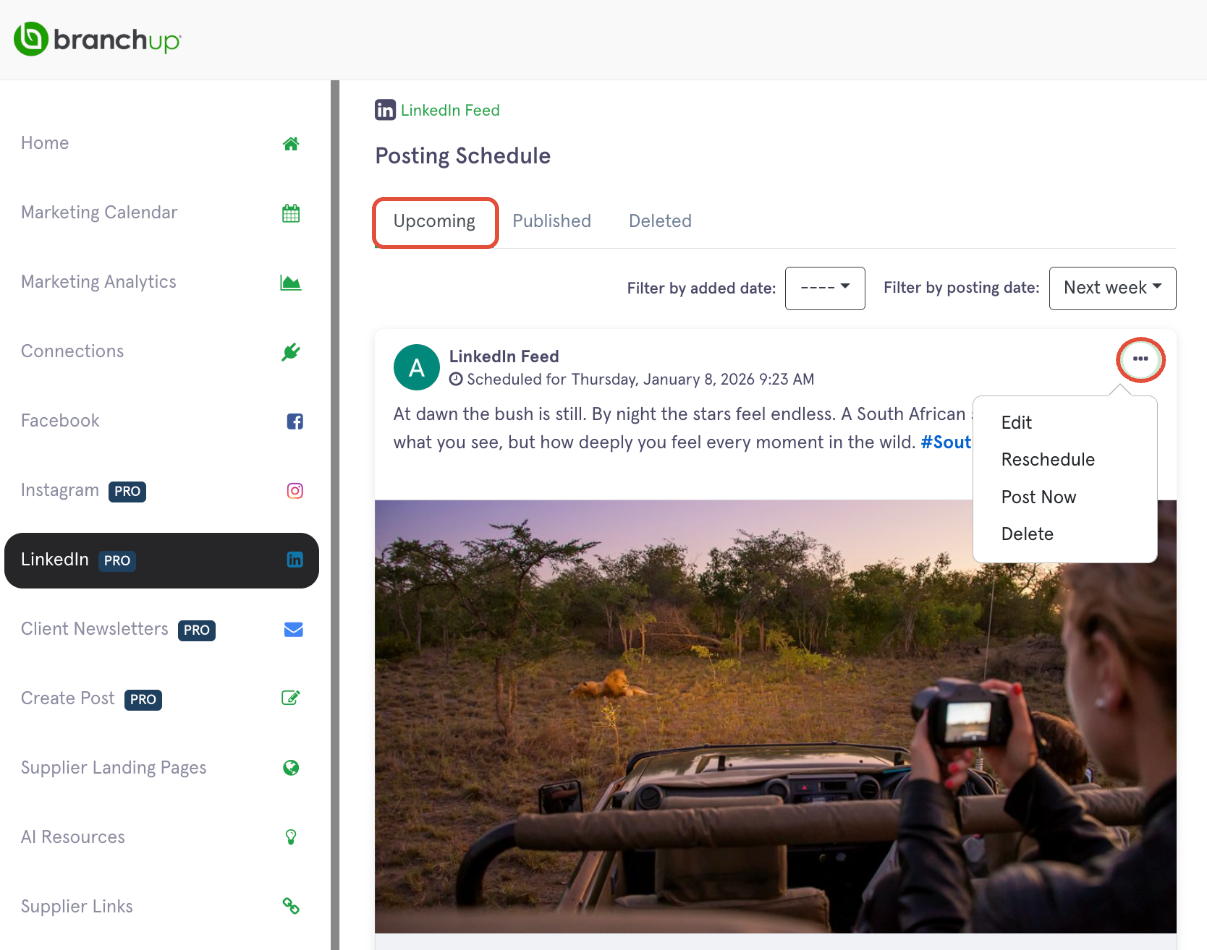This screenshot has width=1207, height=950.
Task: Open the Filter by added date dropdown
Action: coord(825,288)
